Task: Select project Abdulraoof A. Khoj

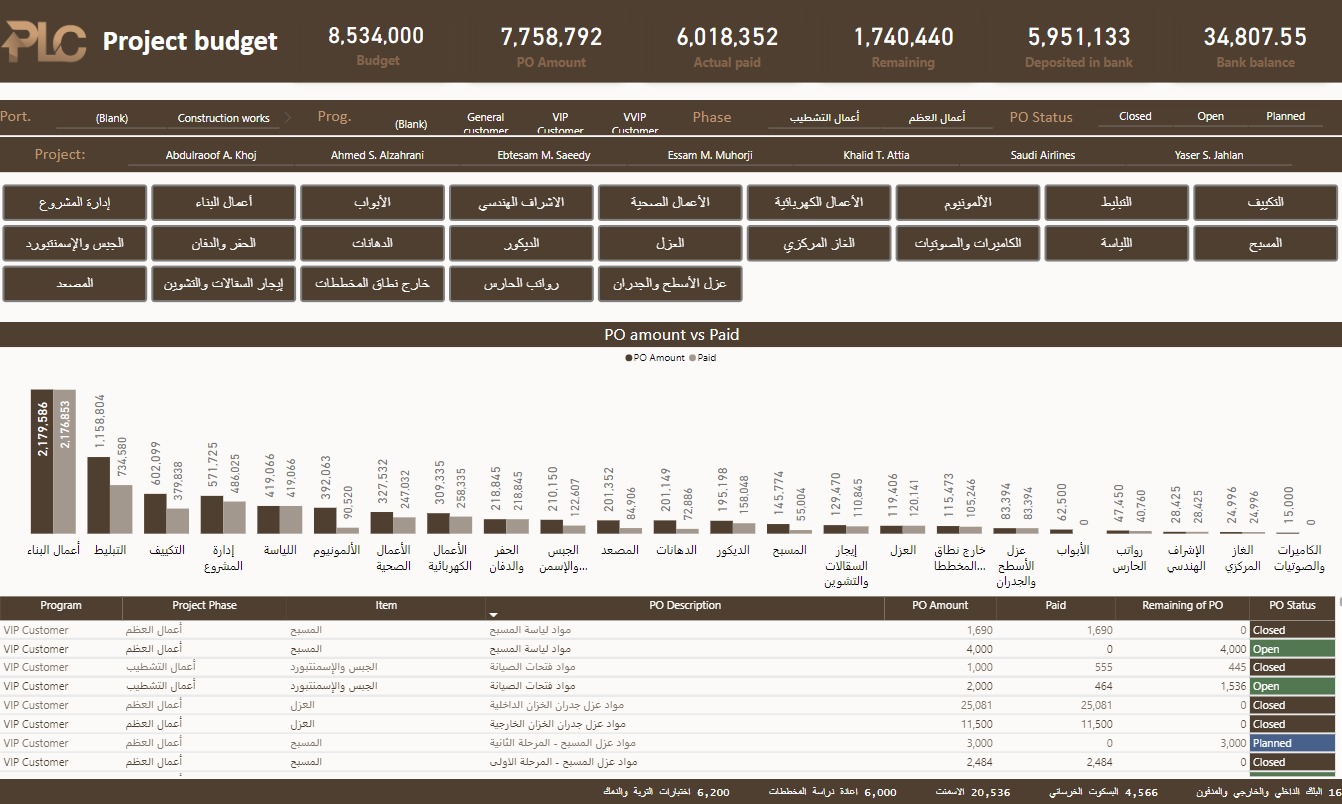Action: (x=211, y=155)
